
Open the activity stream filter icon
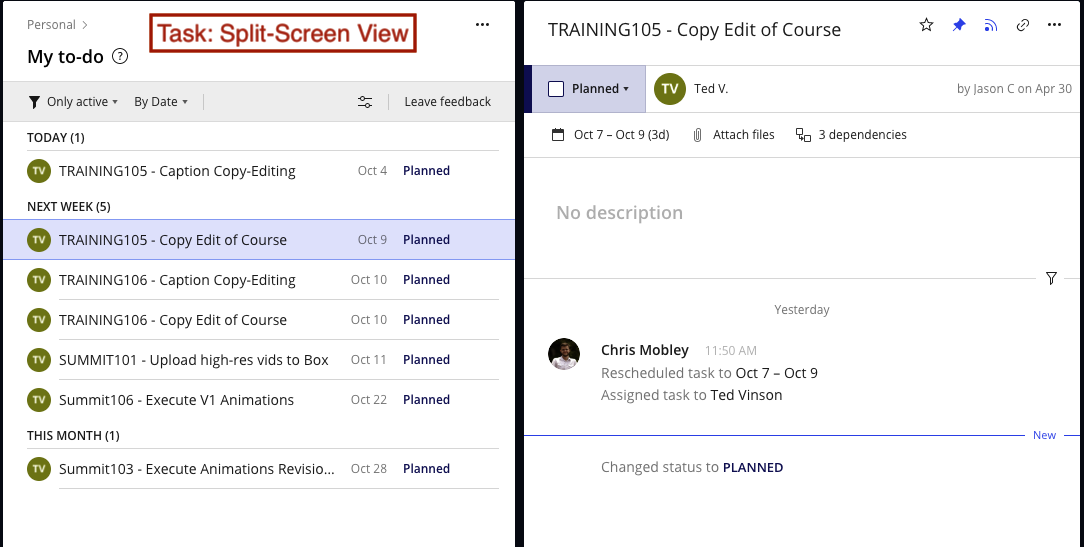point(1052,279)
